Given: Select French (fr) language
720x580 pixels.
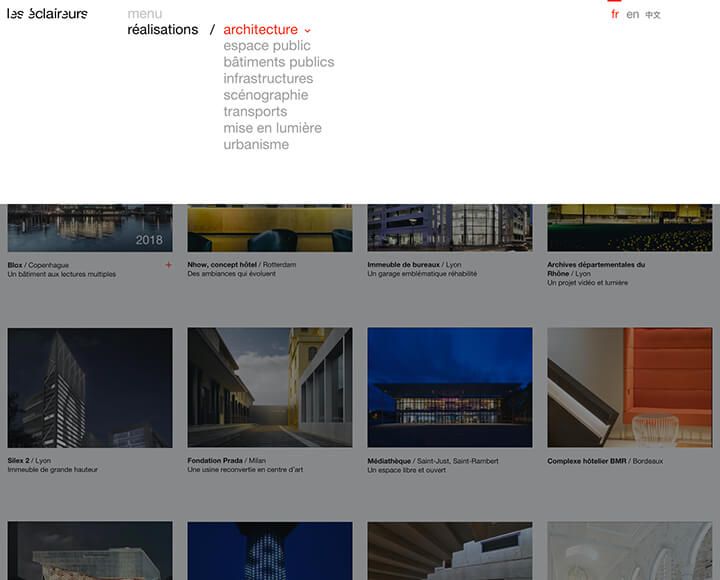Looking at the screenshot, I should (x=614, y=15).
